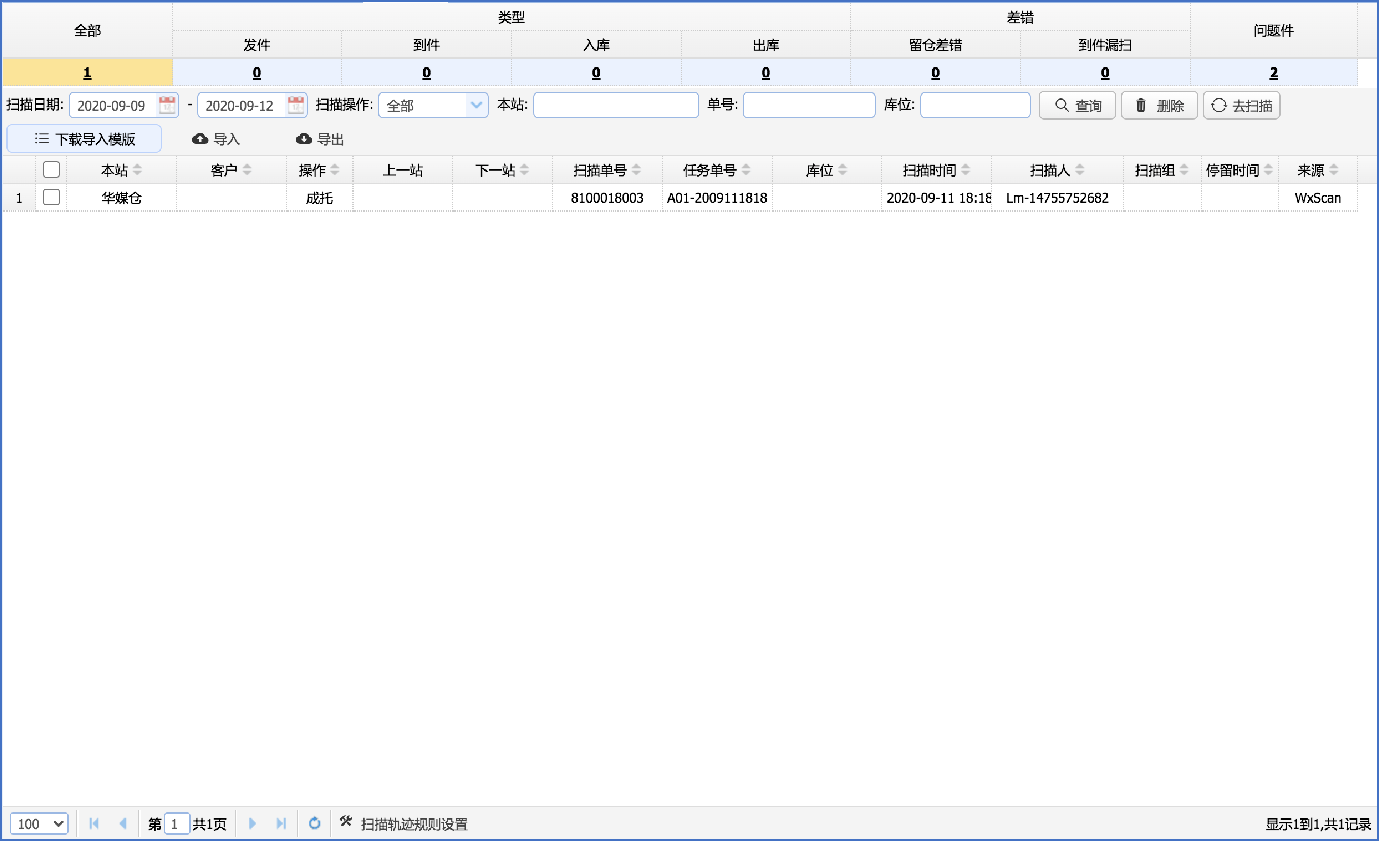Click the cloud download icon beside 导出
1379x841 pixels.
click(304, 139)
